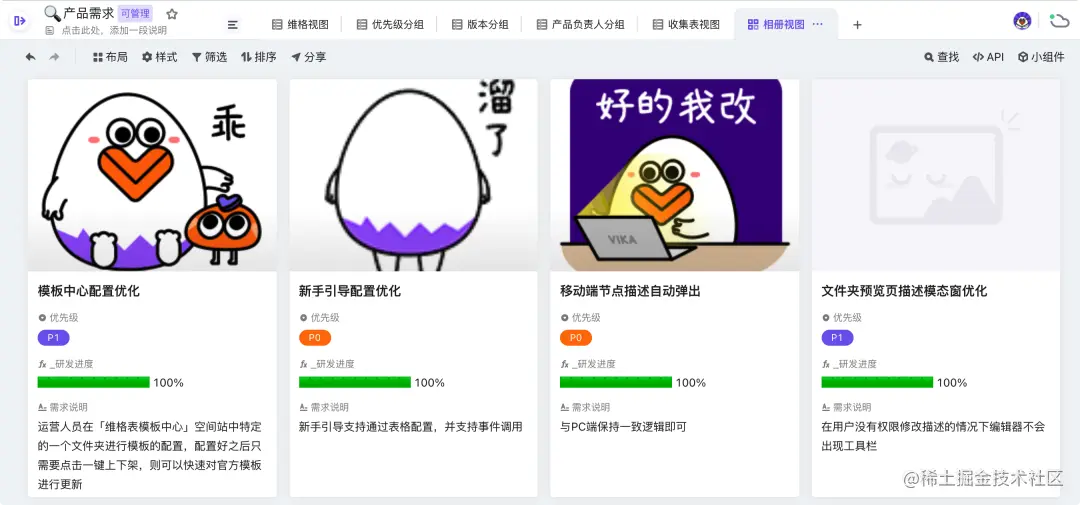
Task: Open the 好的我改 card thumbnail
Action: point(675,175)
